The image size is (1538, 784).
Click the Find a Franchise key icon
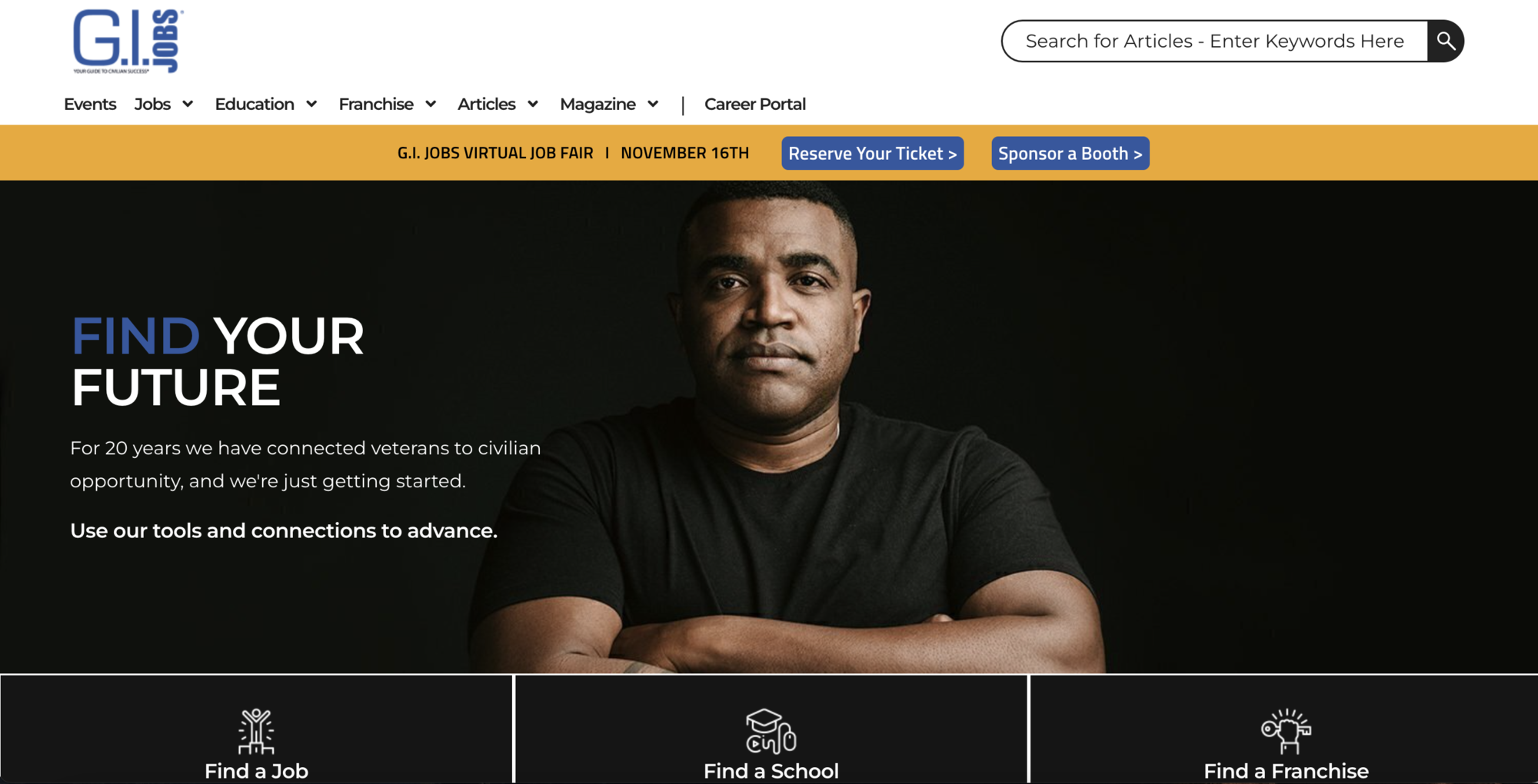click(x=1286, y=731)
